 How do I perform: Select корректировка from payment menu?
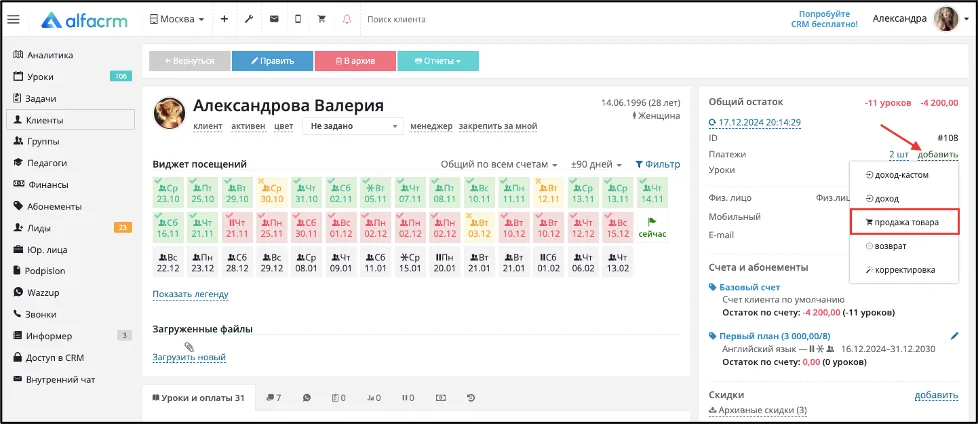click(x=903, y=270)
